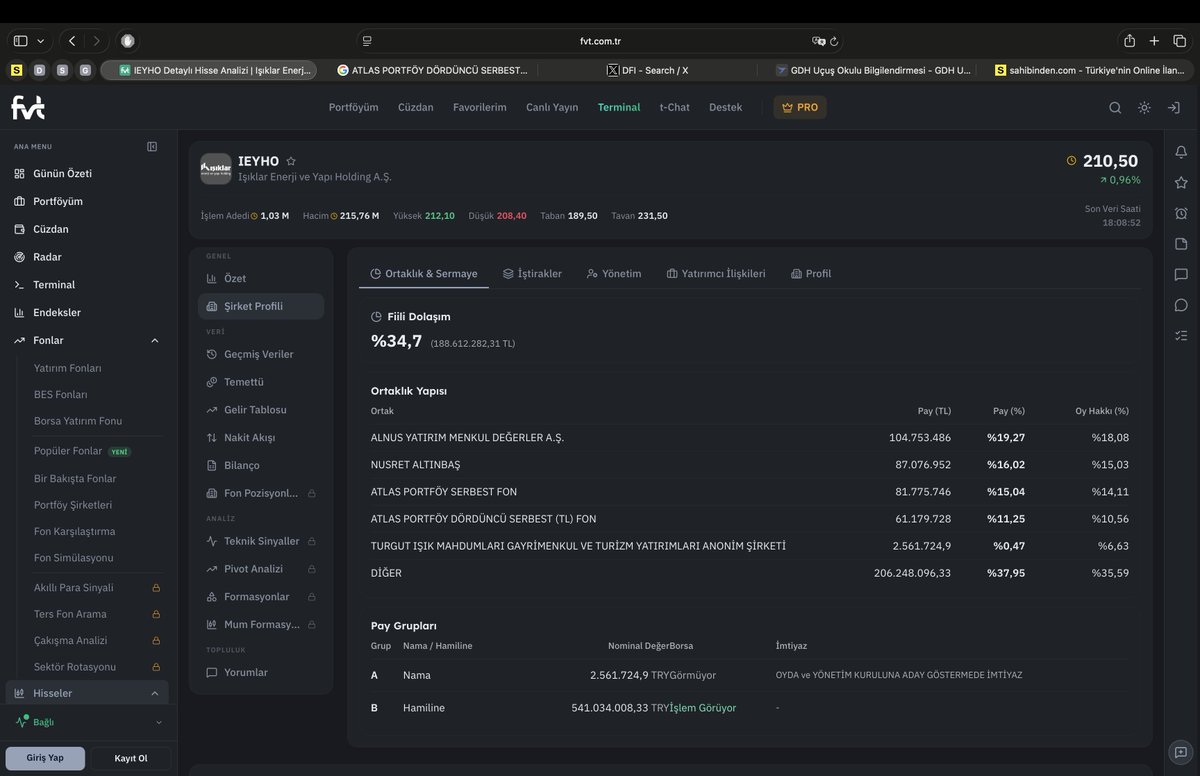Open locked Akıllı Para Sinyali
The image size is (1200, 776).
(74, 588)
